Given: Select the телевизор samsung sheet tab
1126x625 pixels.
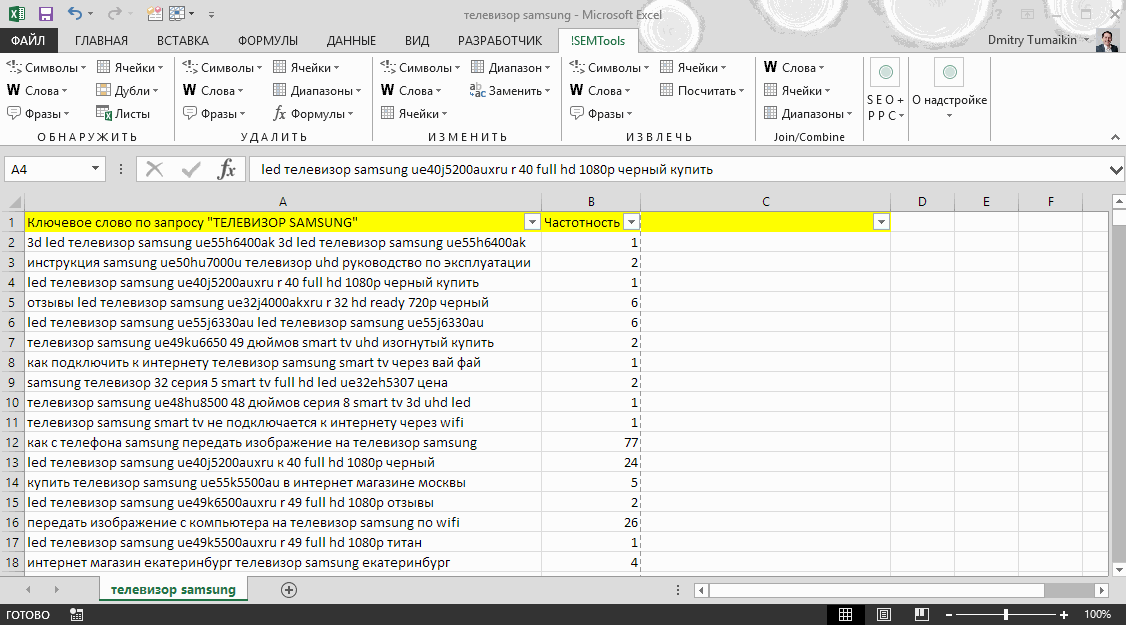Looking at the screenshot, I should (173, 590).
